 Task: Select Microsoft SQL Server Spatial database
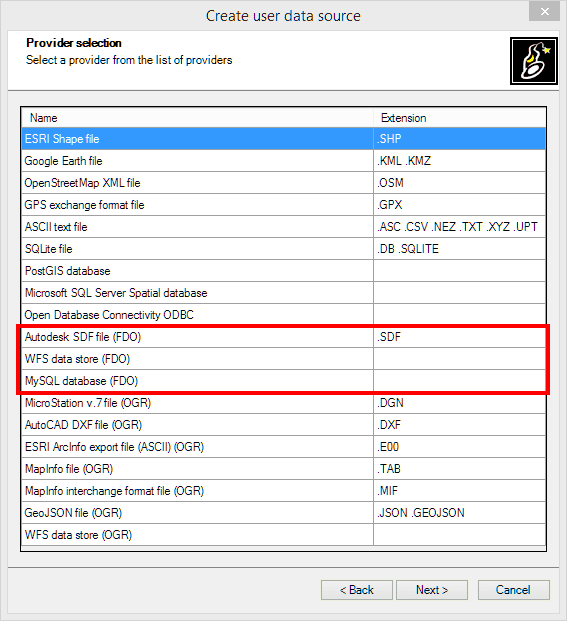(284, 293)
